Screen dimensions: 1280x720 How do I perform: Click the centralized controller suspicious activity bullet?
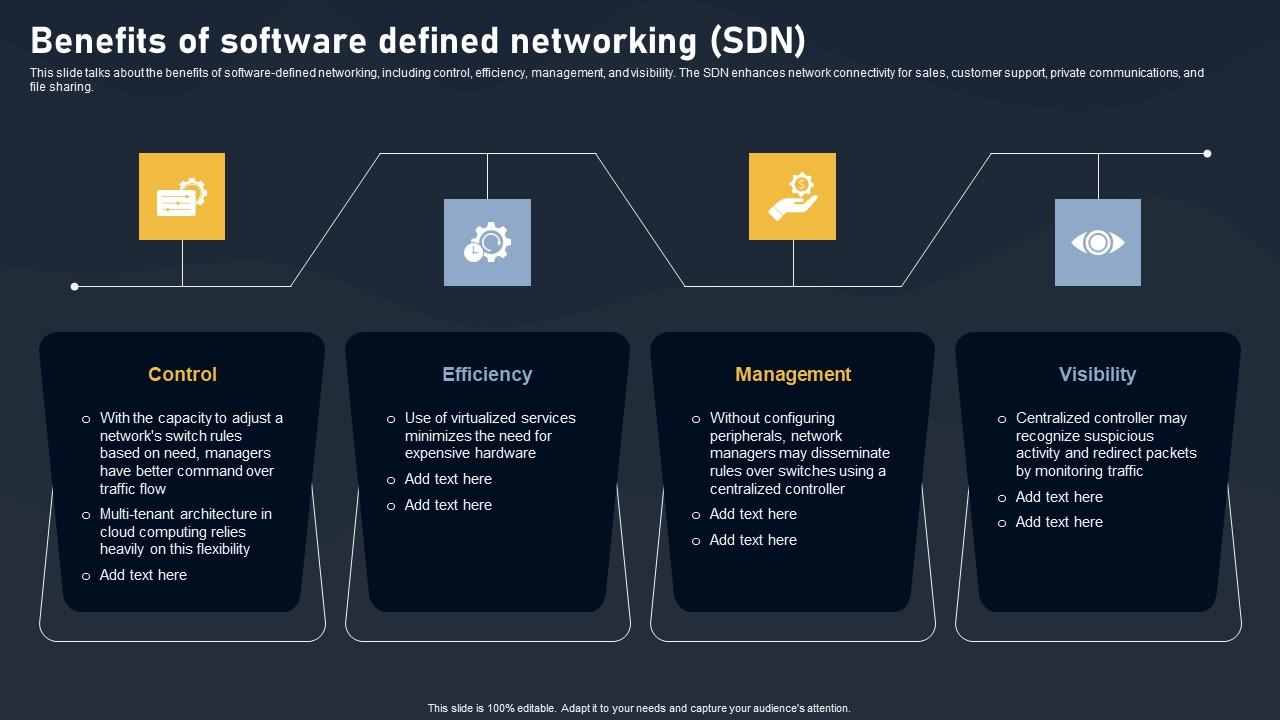[1105, 444]
